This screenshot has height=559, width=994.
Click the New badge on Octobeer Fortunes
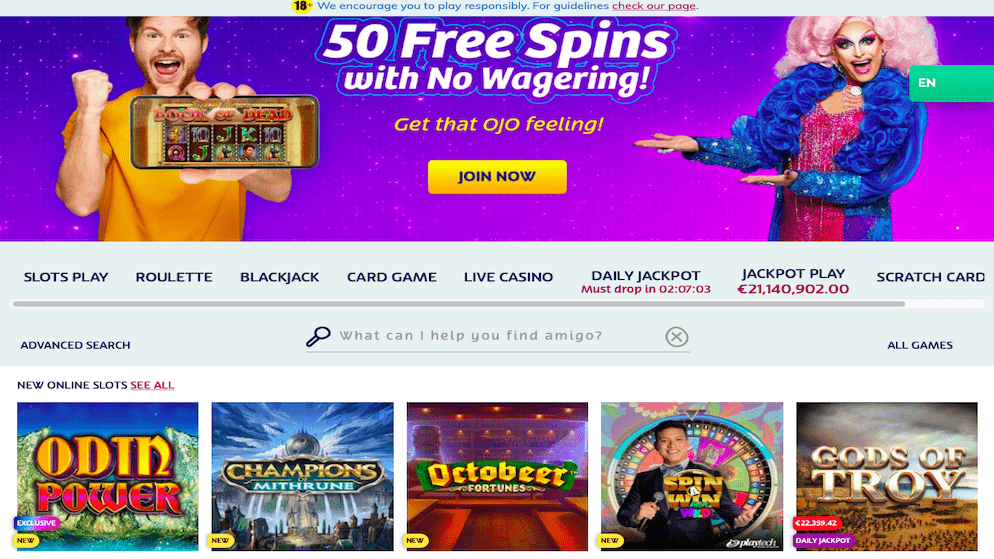415,541
